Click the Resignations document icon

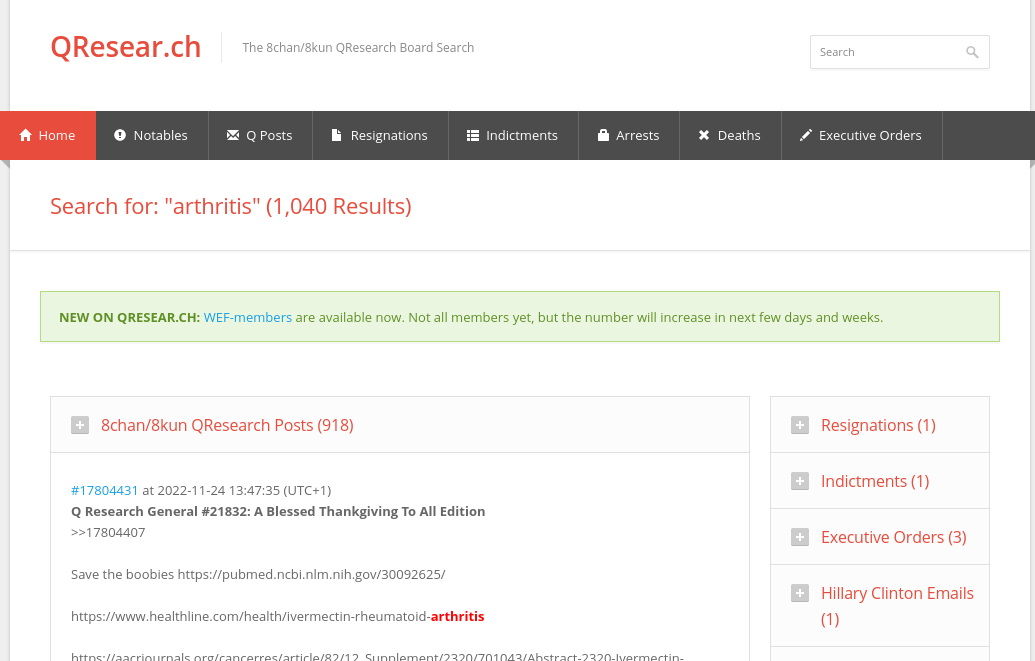tap(337, 135)
